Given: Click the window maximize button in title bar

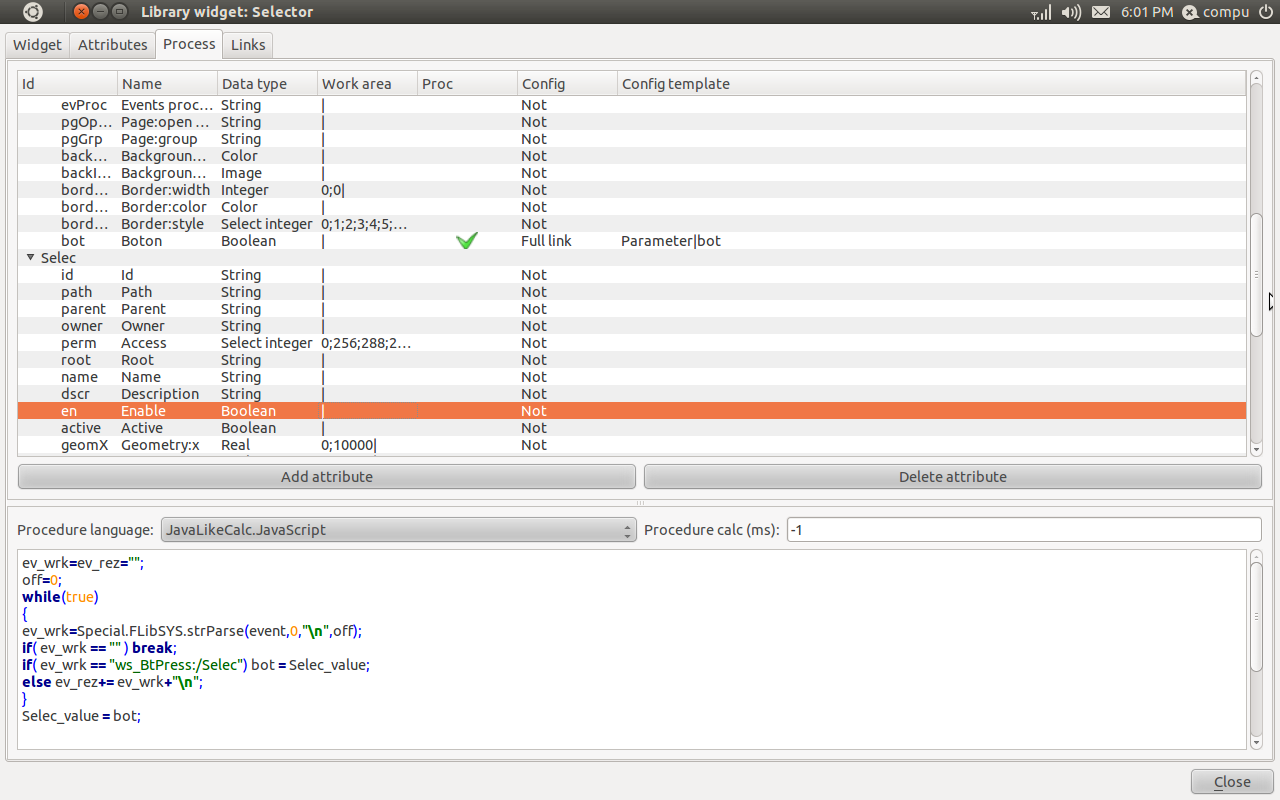Looking at the screenshot, I should click(x=119, y=12).
